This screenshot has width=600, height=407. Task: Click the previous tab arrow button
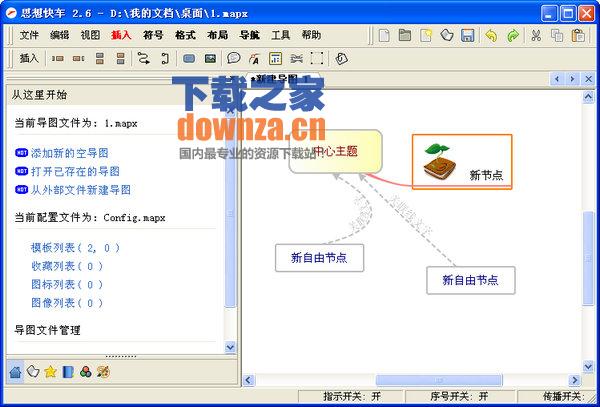click(x=557, y=79)
